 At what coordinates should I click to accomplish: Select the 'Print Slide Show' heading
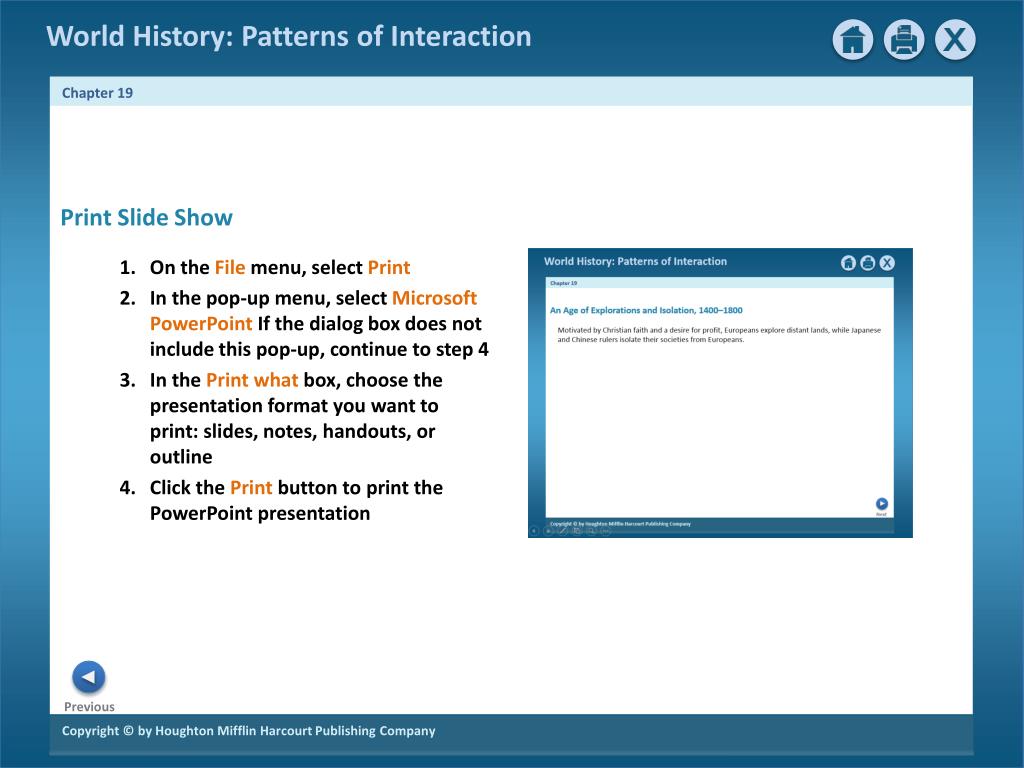pyautogui.click(x=146, y=217)
